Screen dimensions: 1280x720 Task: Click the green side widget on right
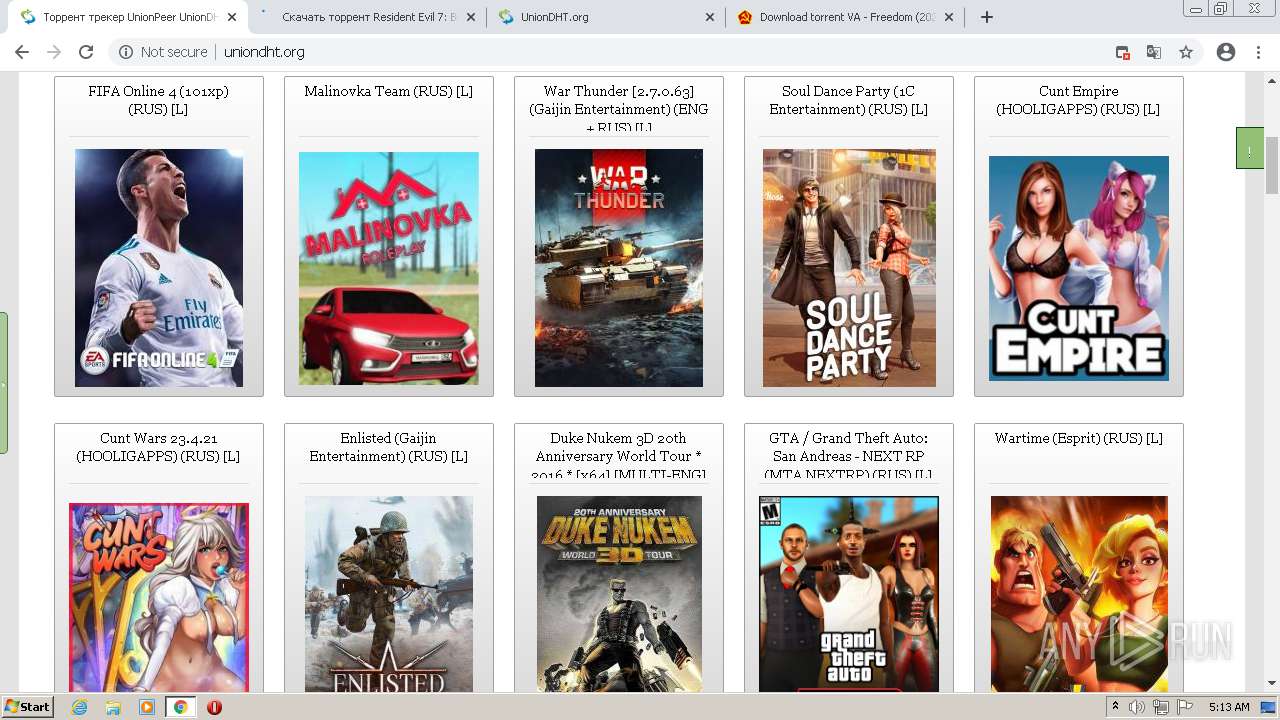[x=1250, y=148]
